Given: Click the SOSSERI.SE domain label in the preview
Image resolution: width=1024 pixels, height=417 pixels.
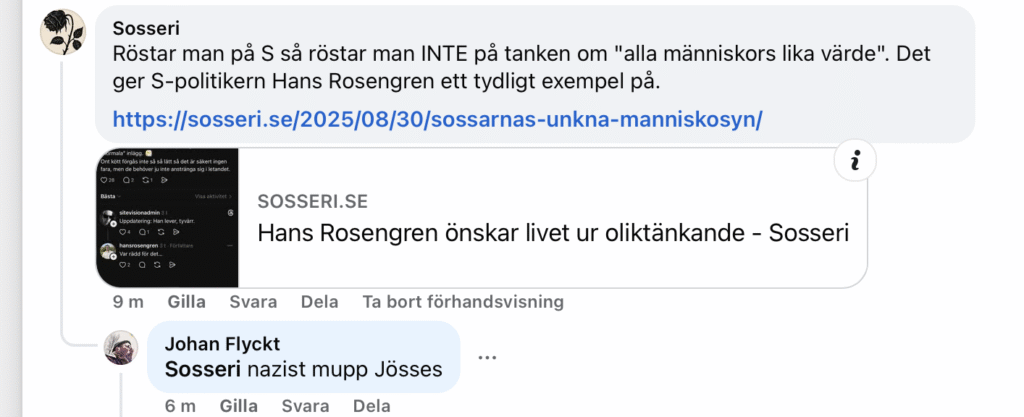Looking at the screenshot, I should click(x=312, y=202).
